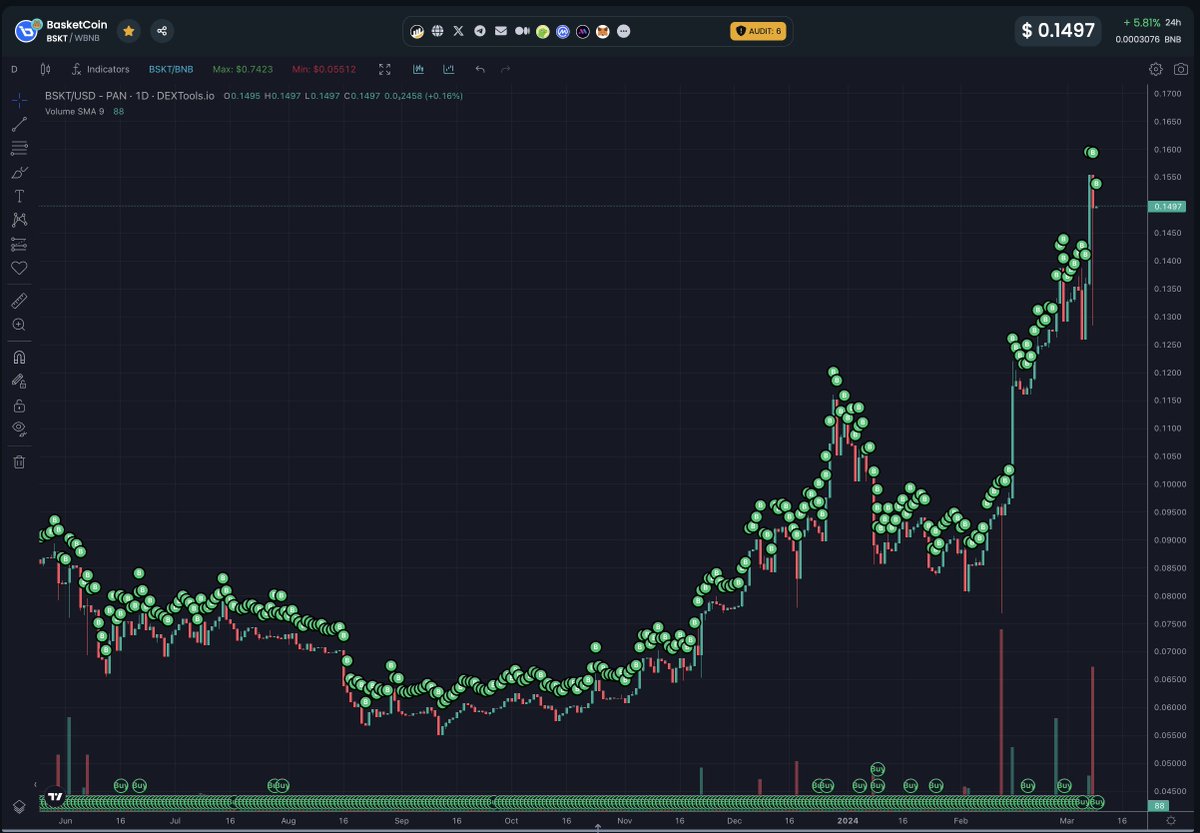Screen dimensions: 1200x833
Task: Select the crosshair cursor tool
Action: tap(19, 101)
